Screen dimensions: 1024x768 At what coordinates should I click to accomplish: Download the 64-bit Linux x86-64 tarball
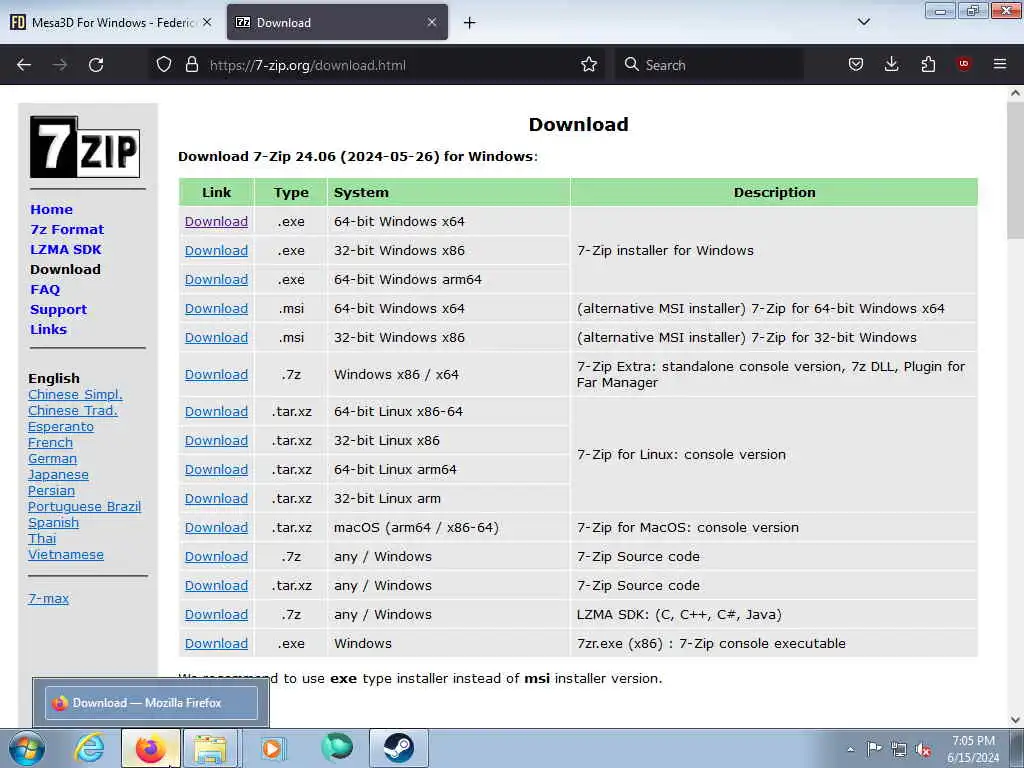[216, 411]
